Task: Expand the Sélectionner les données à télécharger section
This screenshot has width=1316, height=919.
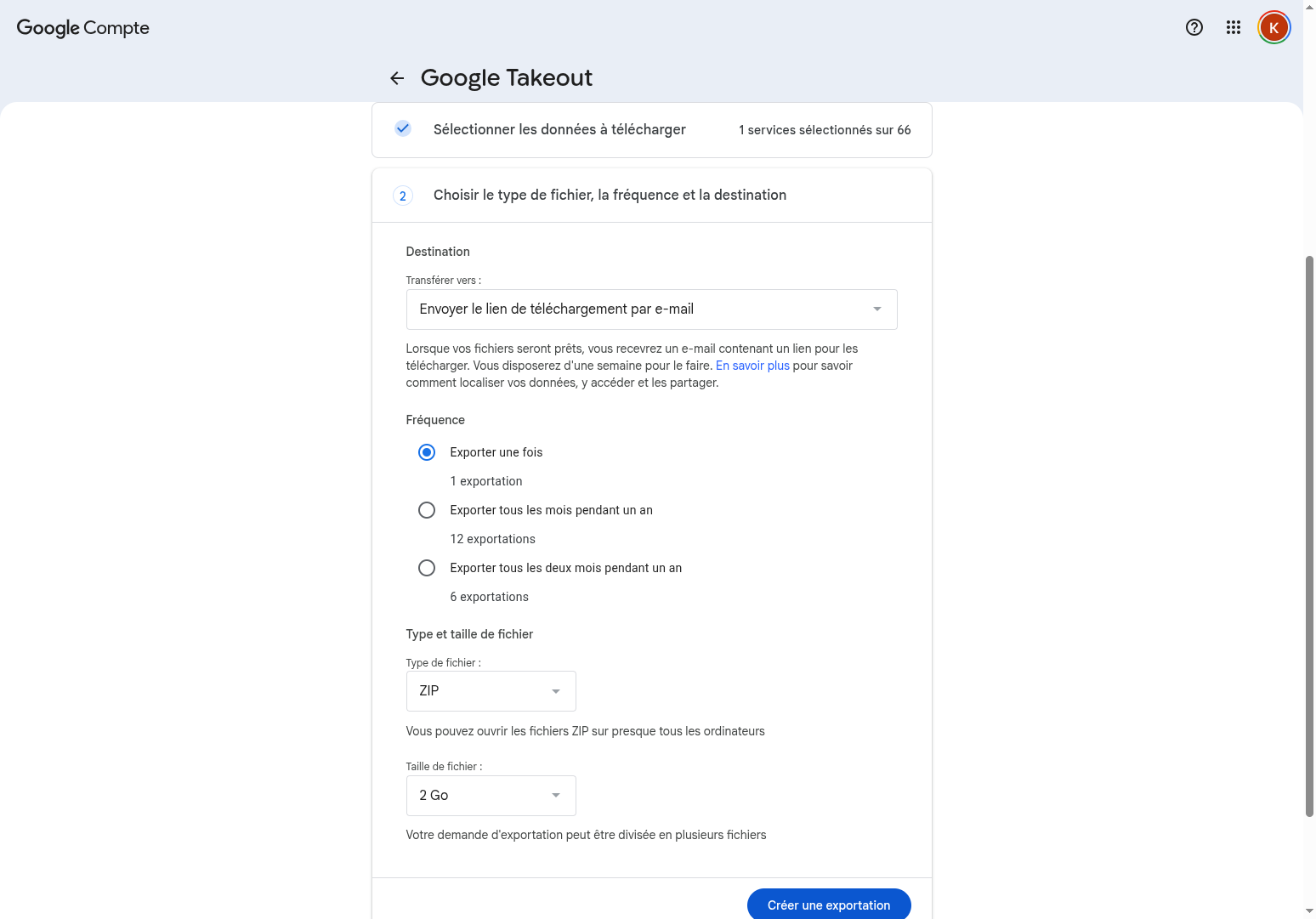Action: point(651,130)
